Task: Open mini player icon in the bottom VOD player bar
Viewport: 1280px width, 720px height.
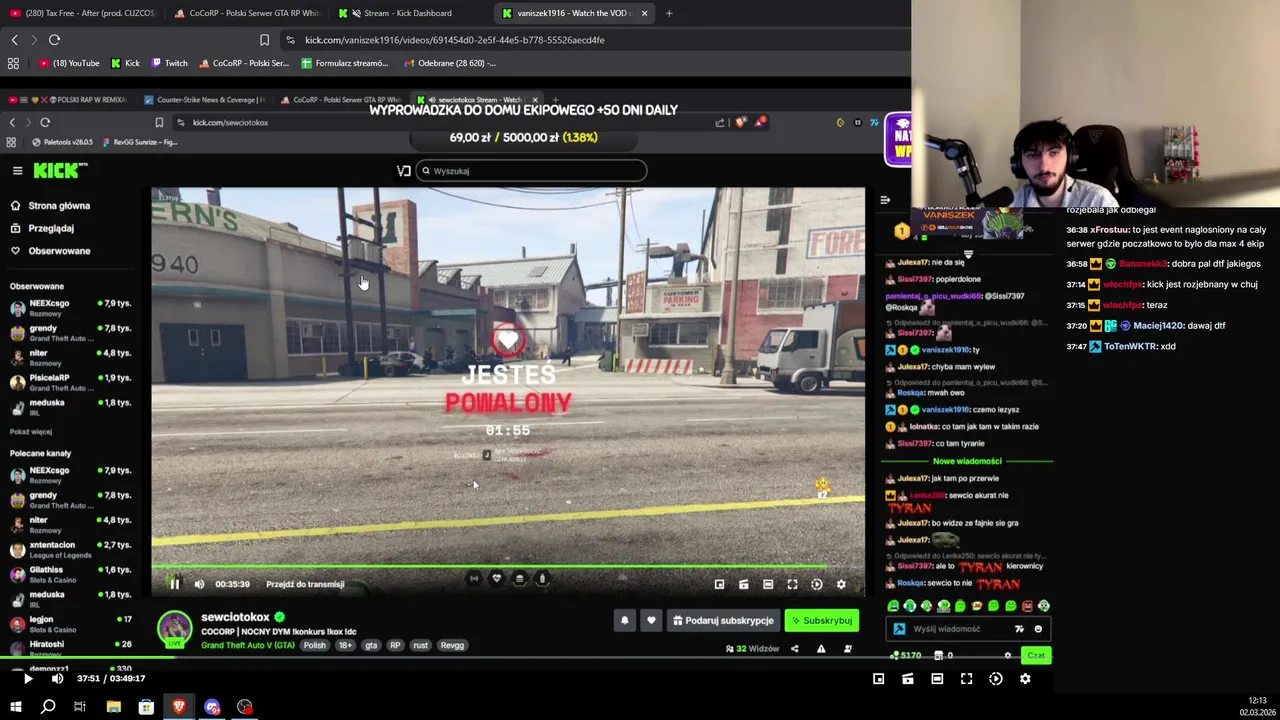Action: point(878,679)
